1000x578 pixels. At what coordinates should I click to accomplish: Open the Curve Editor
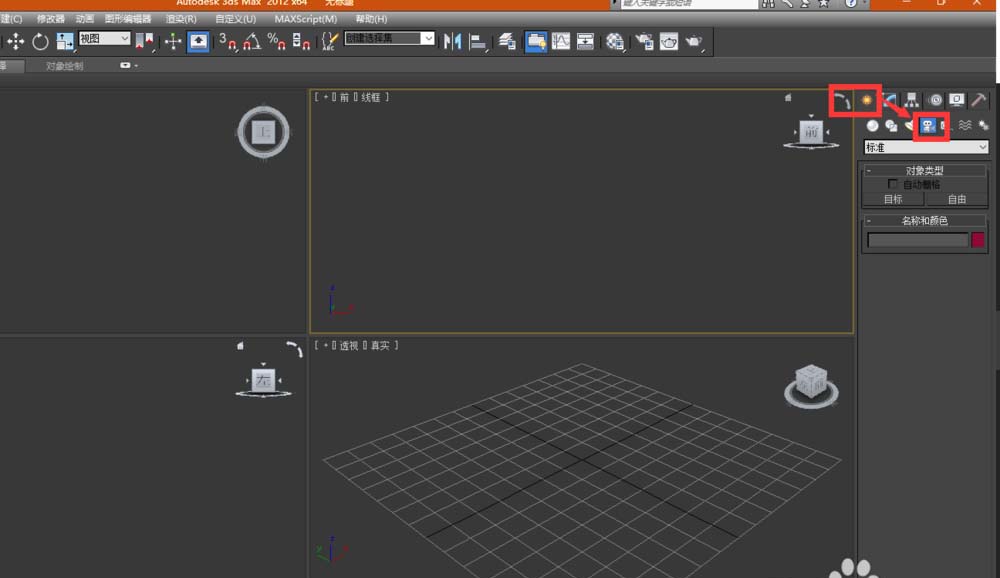[561, 42]
